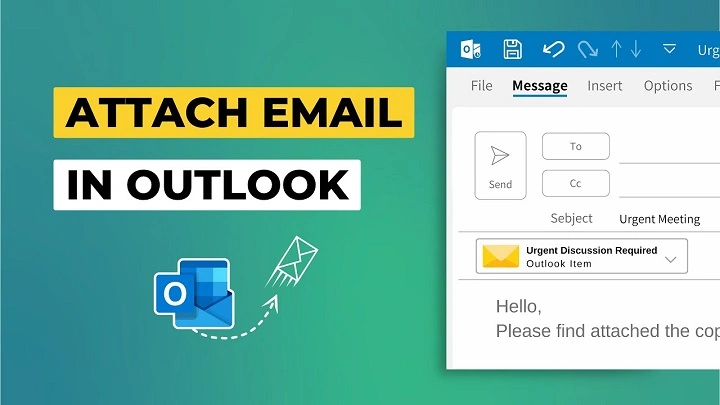Screen dimensions: 720x405
Task: Open the File menu tab
Action: pyautogui.click(x=481, y=86)
